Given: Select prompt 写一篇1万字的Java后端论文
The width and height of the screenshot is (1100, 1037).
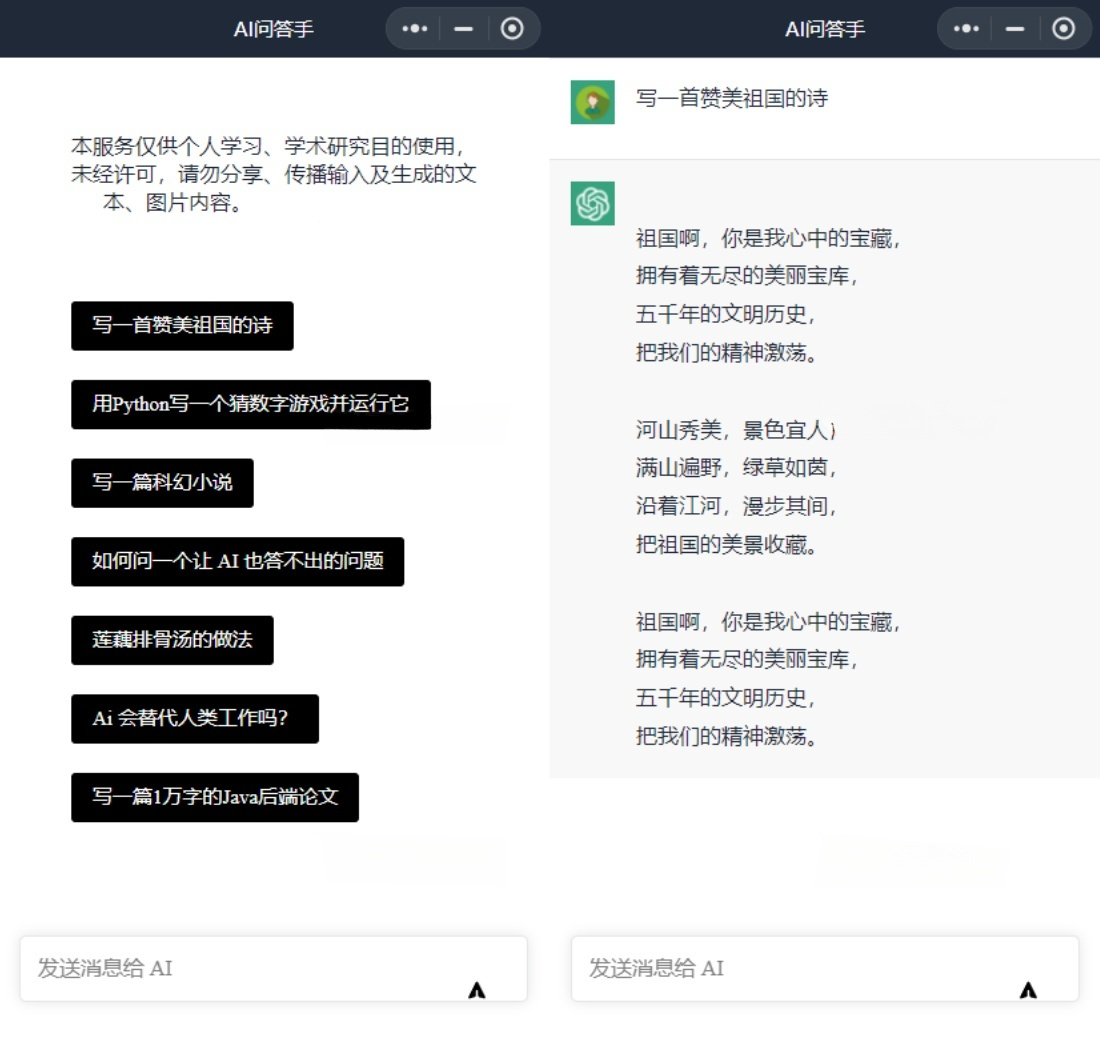Looking at the screenshot, I should click(x=216, y=797).
